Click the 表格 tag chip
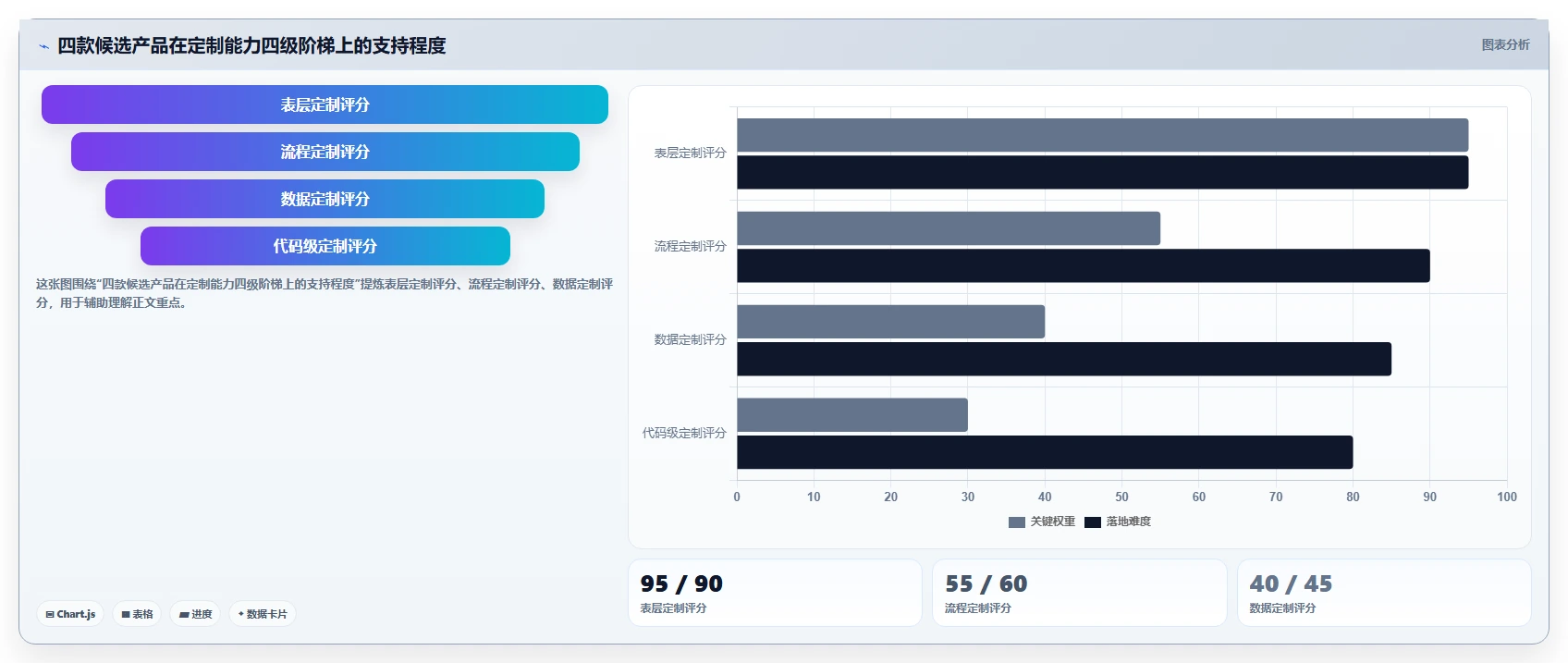The image size is (1568, 663). [137, 614]
